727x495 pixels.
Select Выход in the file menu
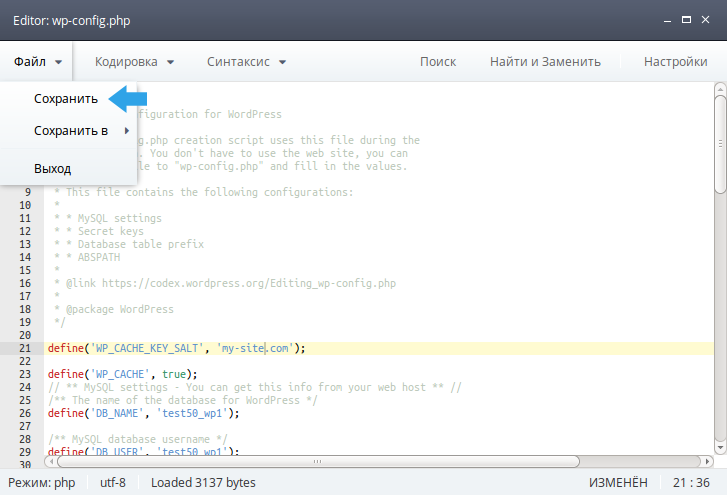(52, 169)
